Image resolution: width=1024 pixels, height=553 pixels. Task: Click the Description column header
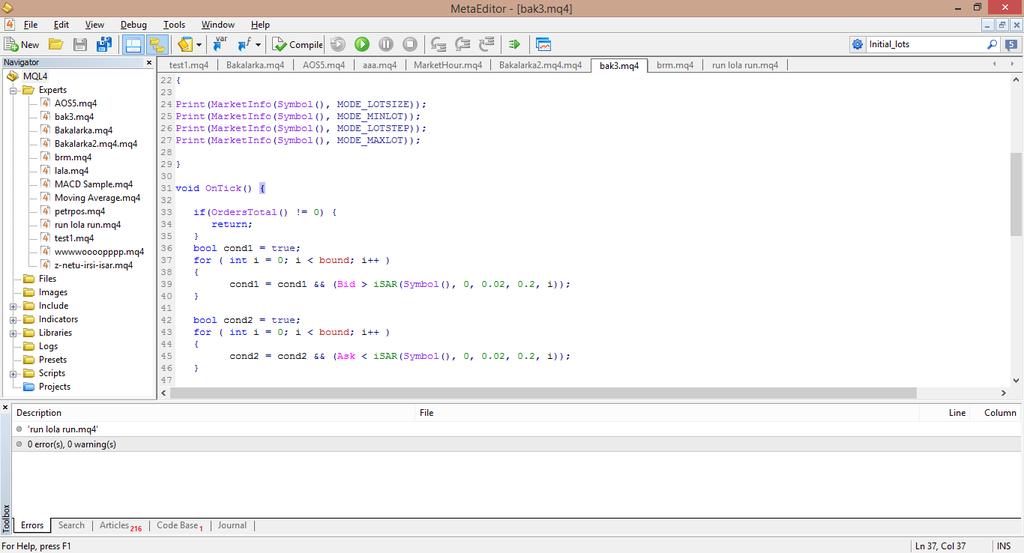214,413
